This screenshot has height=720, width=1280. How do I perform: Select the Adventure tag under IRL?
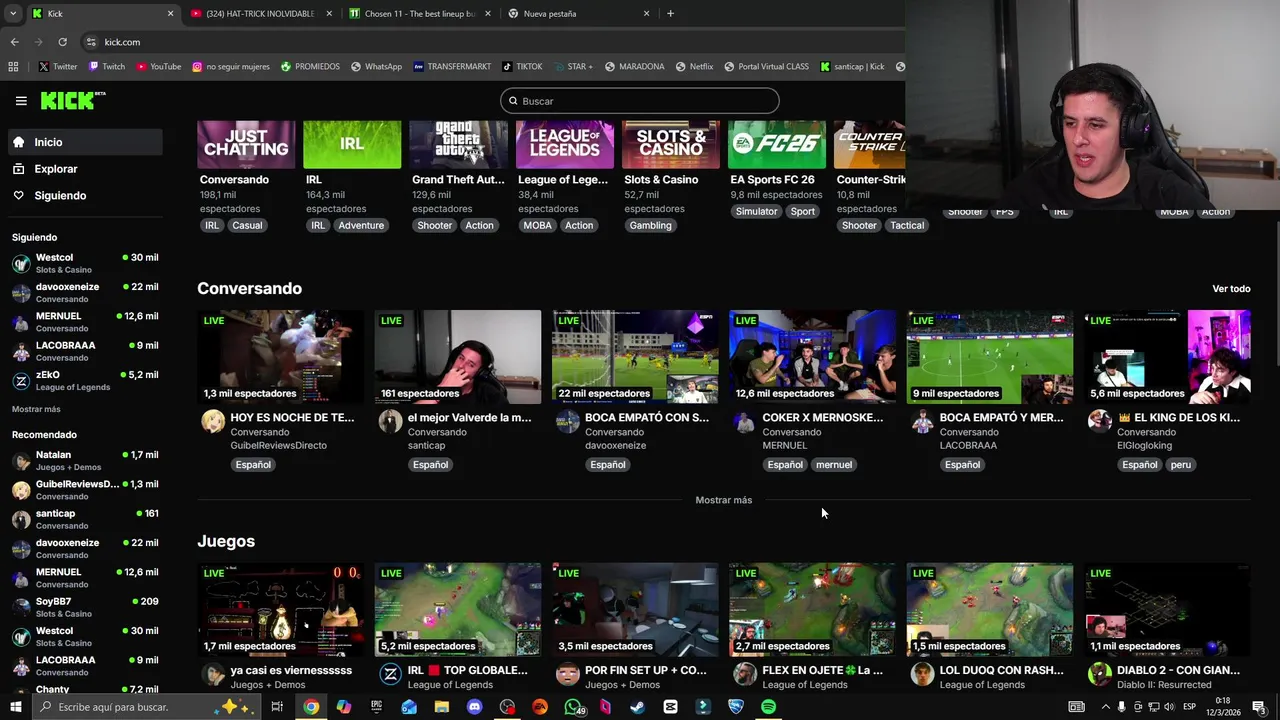pos(361,225)
